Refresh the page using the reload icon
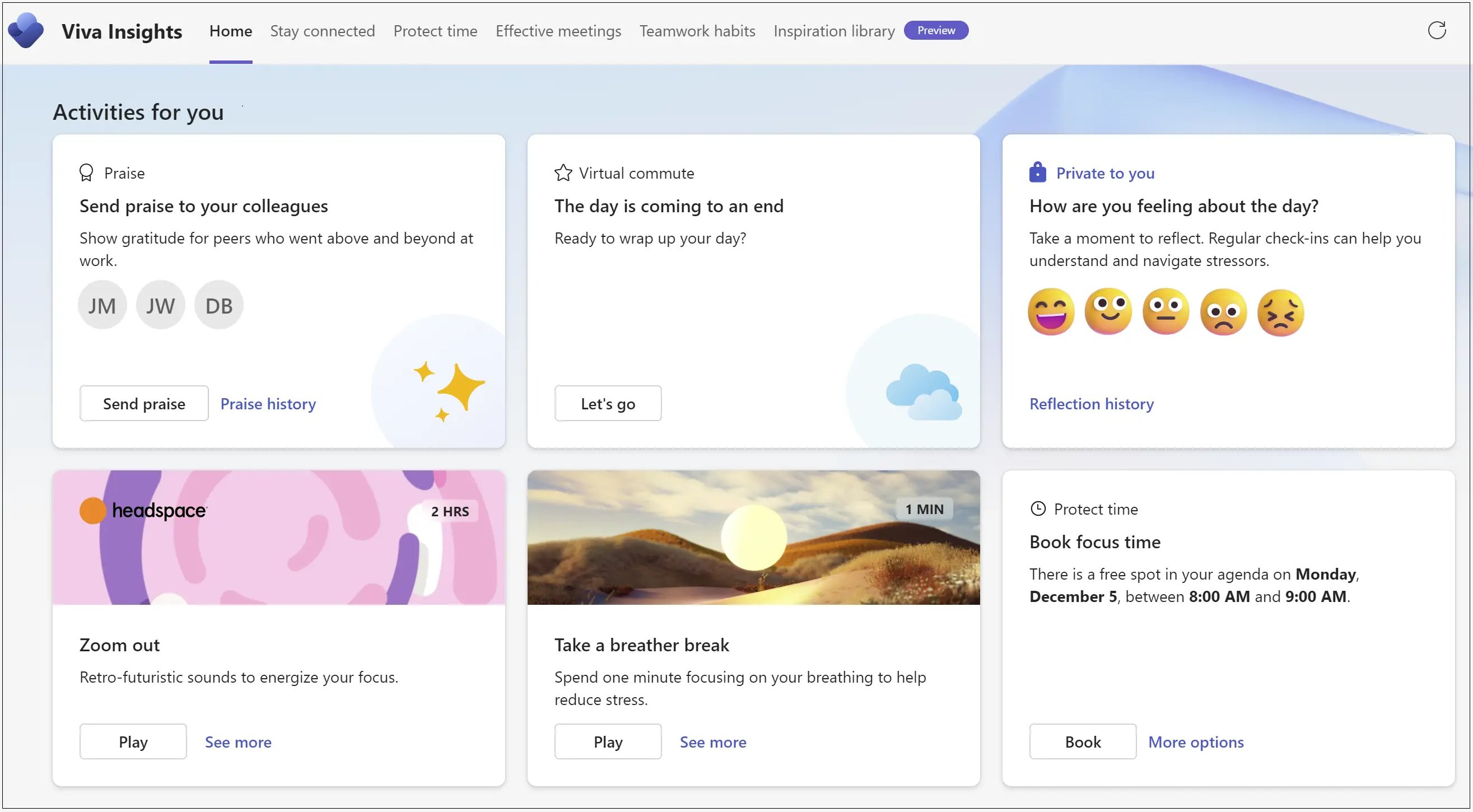This screenshot has width=1473, height=812. [1437, 30]
